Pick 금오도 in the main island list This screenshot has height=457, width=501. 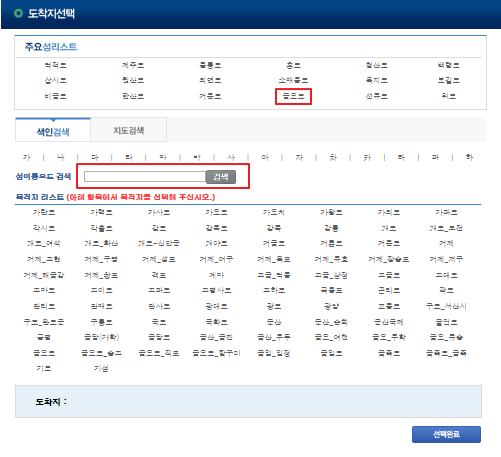click(x=293, y=96)
